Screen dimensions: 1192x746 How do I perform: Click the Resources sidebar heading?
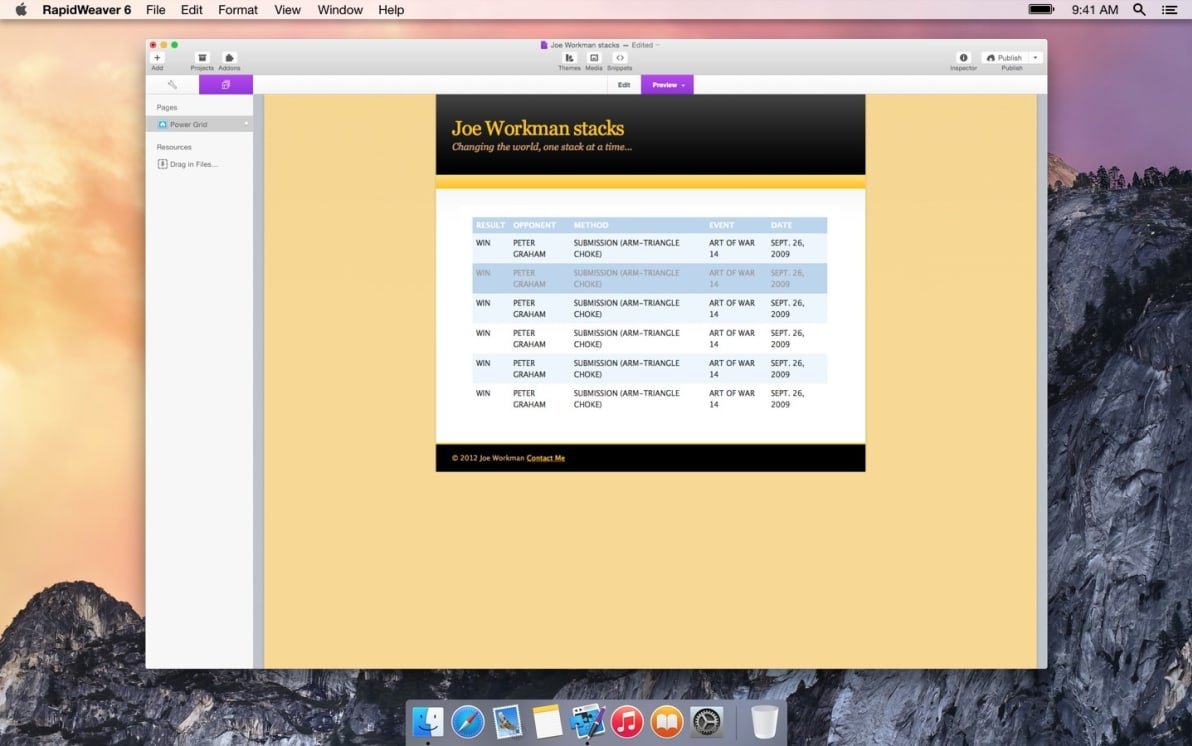[x=174, y=147]
